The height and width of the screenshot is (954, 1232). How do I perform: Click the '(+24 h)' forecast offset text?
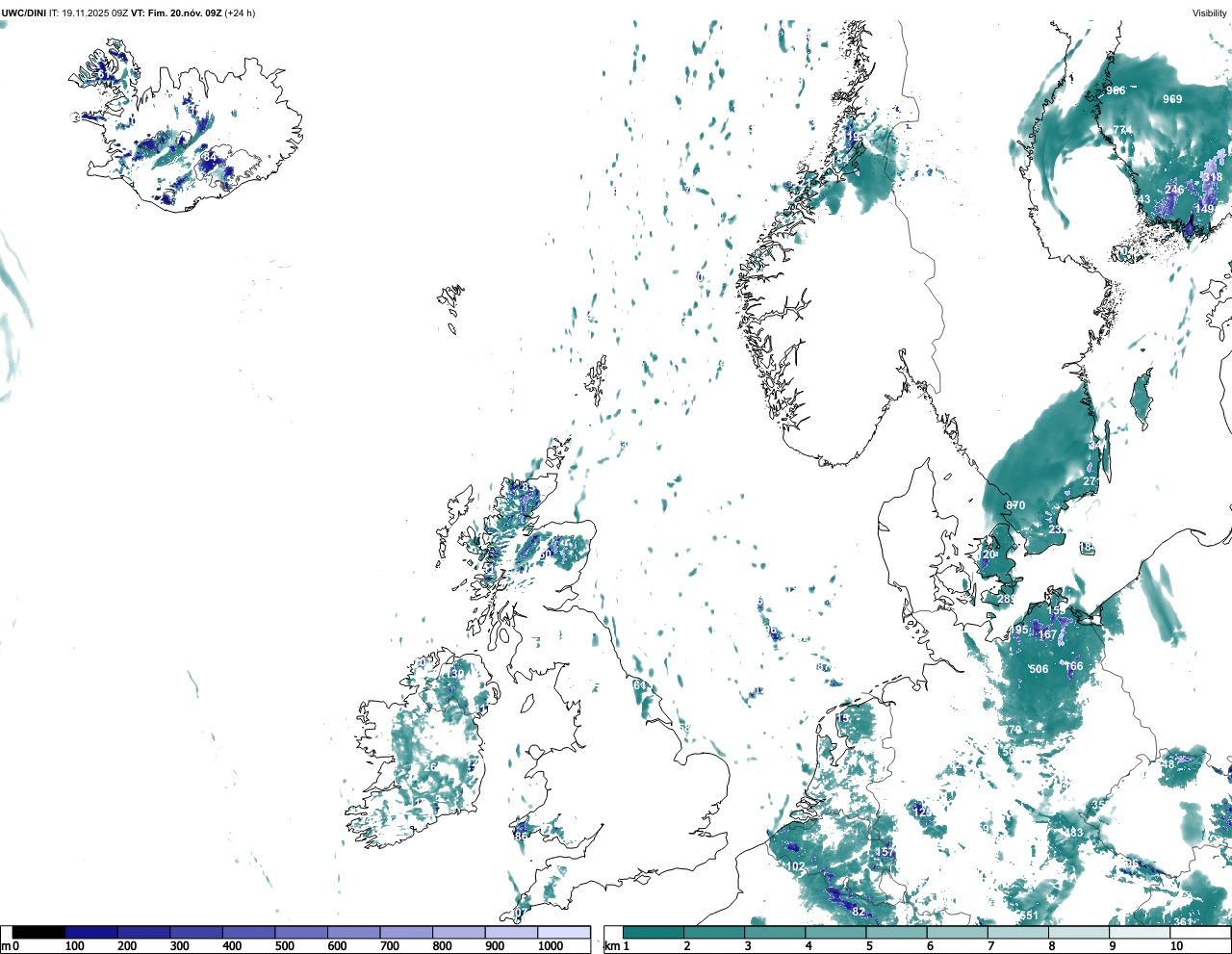click(241, 13)
